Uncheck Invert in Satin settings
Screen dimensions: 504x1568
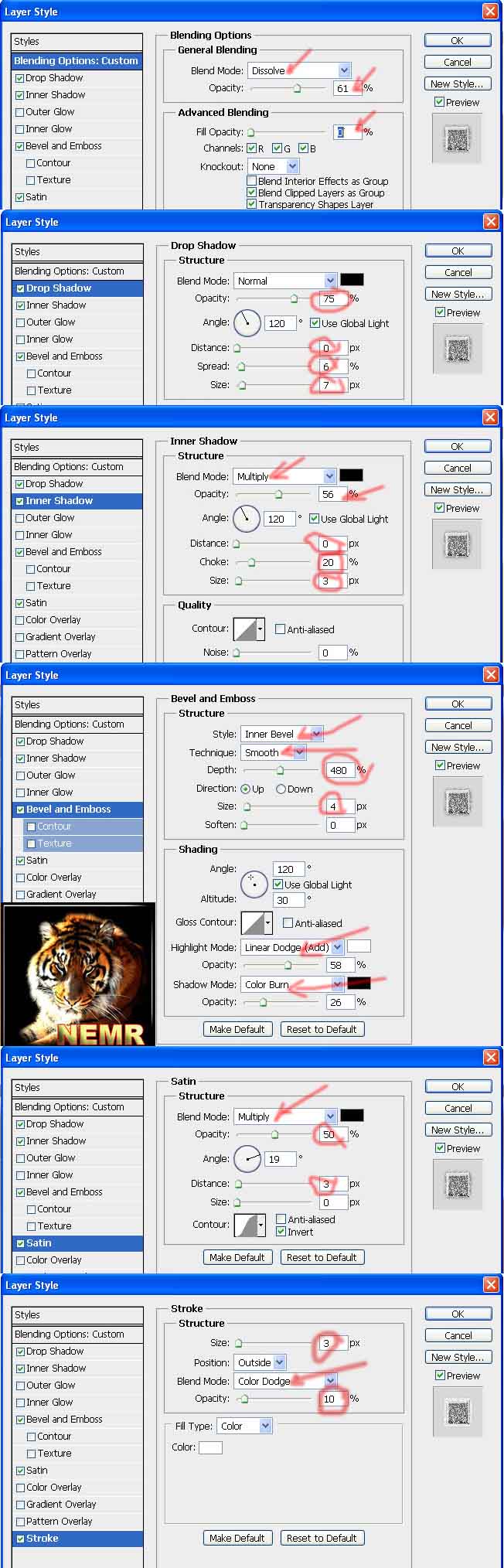point(281,1232)
